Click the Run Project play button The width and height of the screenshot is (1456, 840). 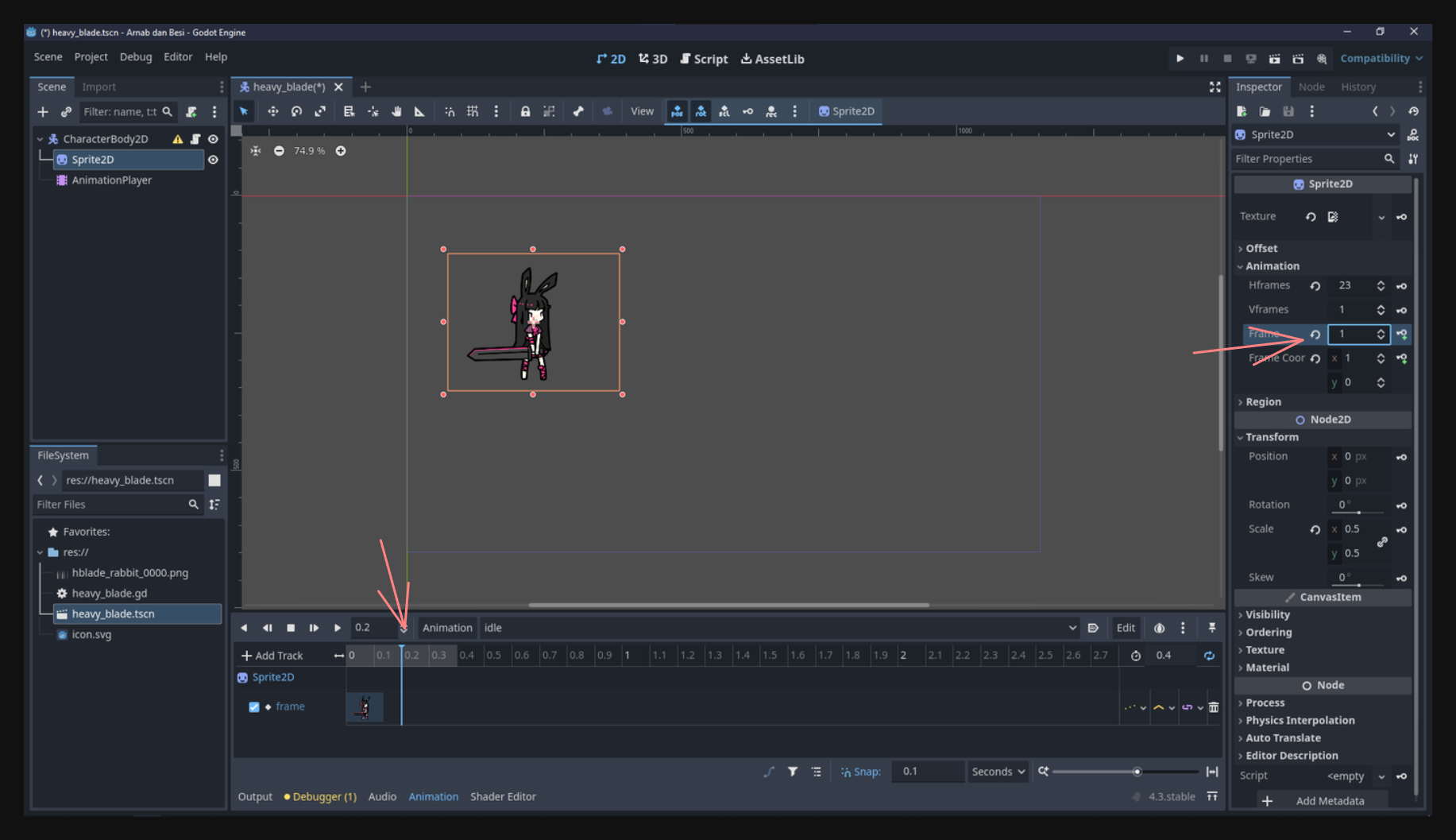click(x=1180, y=58)
